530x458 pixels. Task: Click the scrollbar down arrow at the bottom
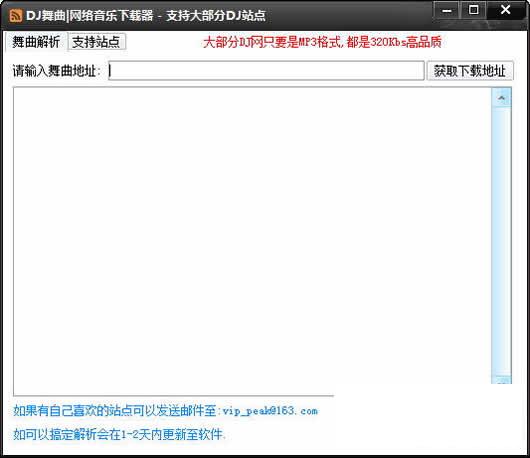coord(501,380)
